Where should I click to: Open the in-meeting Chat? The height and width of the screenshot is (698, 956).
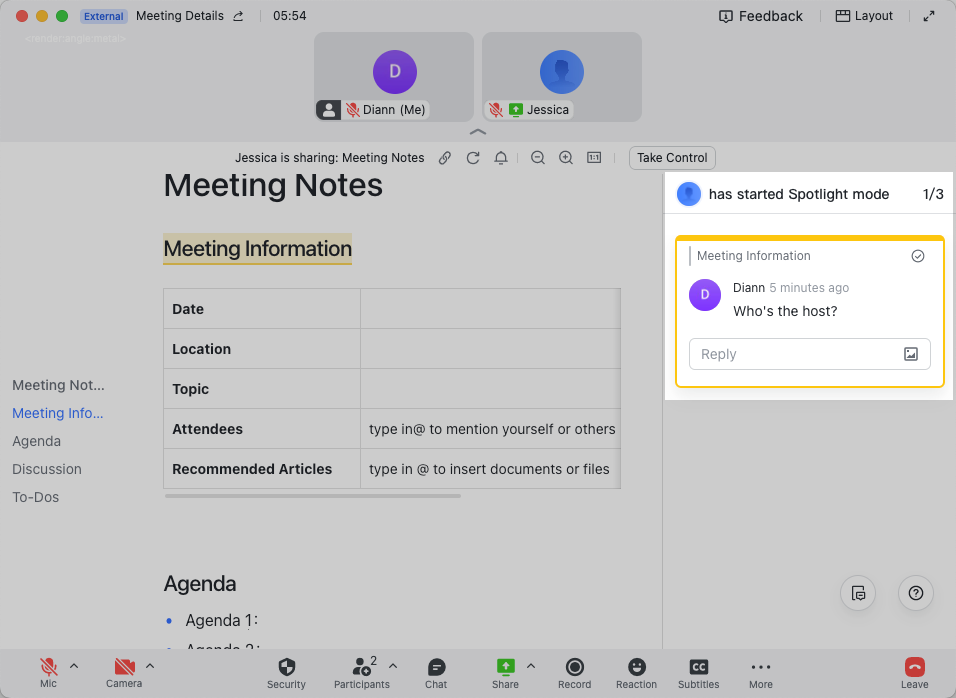pyautogui.click(x=436, y=673)
